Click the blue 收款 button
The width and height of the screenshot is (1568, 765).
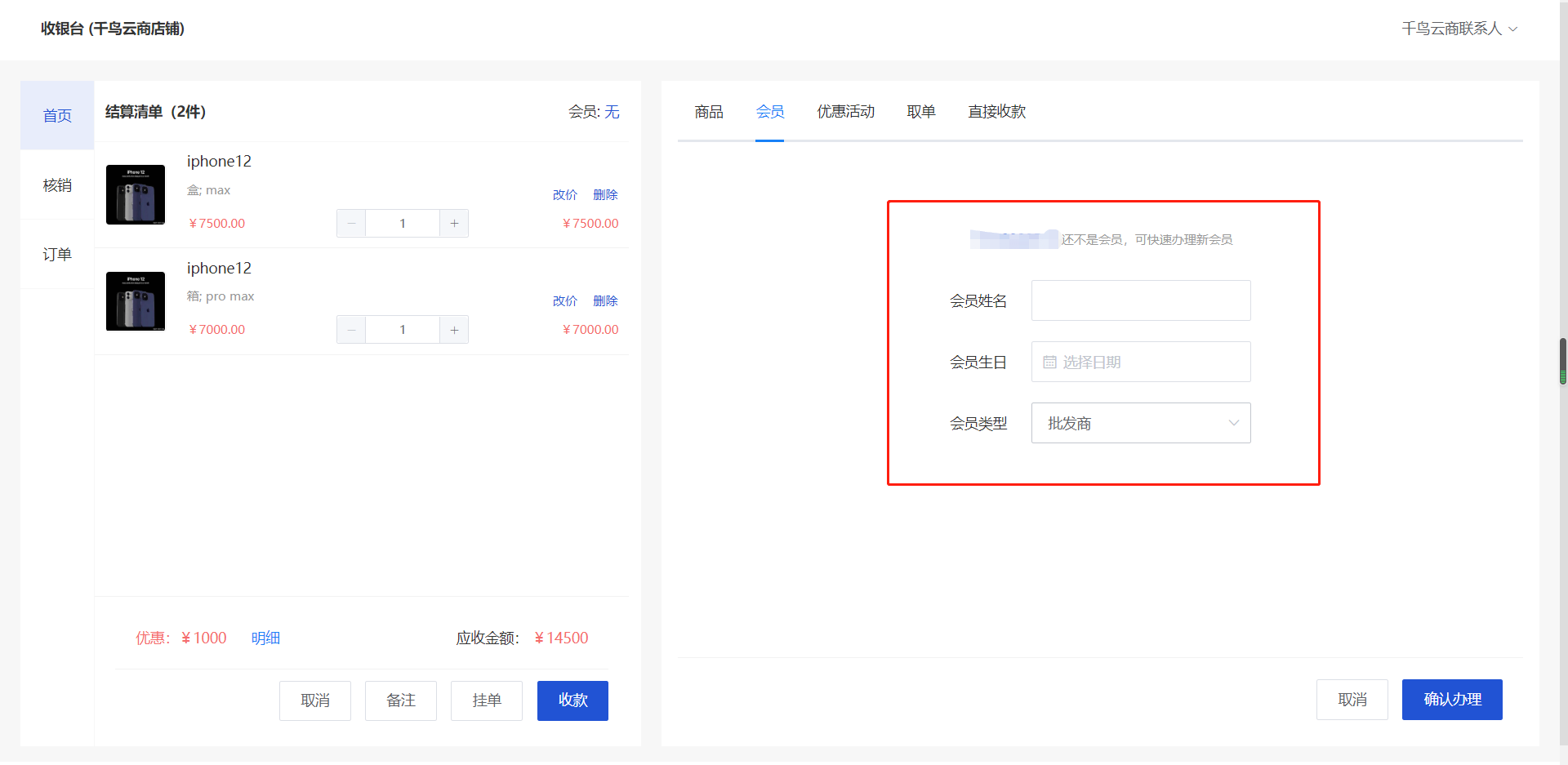[x=572, y=701]
